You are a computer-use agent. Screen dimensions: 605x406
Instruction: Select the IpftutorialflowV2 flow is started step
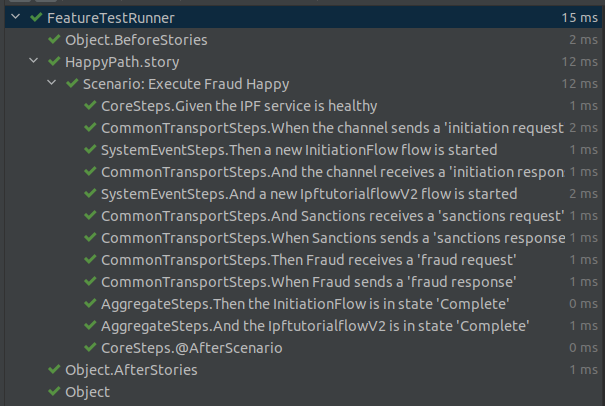[x=309, y=194]
